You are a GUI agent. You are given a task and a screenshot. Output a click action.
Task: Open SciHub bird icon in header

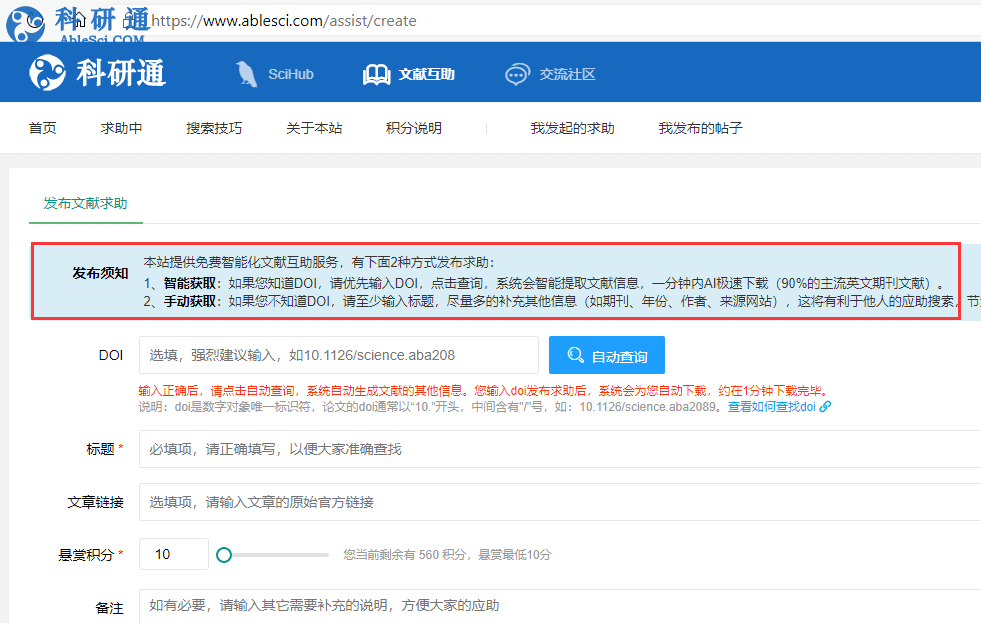click(x=246, y=74)
